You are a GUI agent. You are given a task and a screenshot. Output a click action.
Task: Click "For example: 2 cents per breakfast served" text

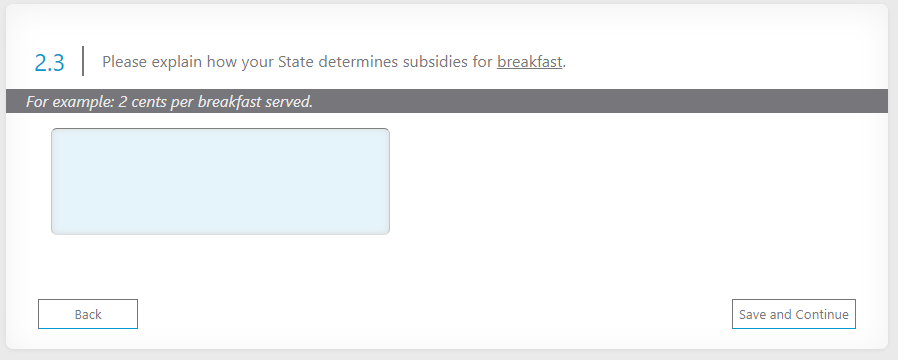pyautogui.click(x=170, y=102)
